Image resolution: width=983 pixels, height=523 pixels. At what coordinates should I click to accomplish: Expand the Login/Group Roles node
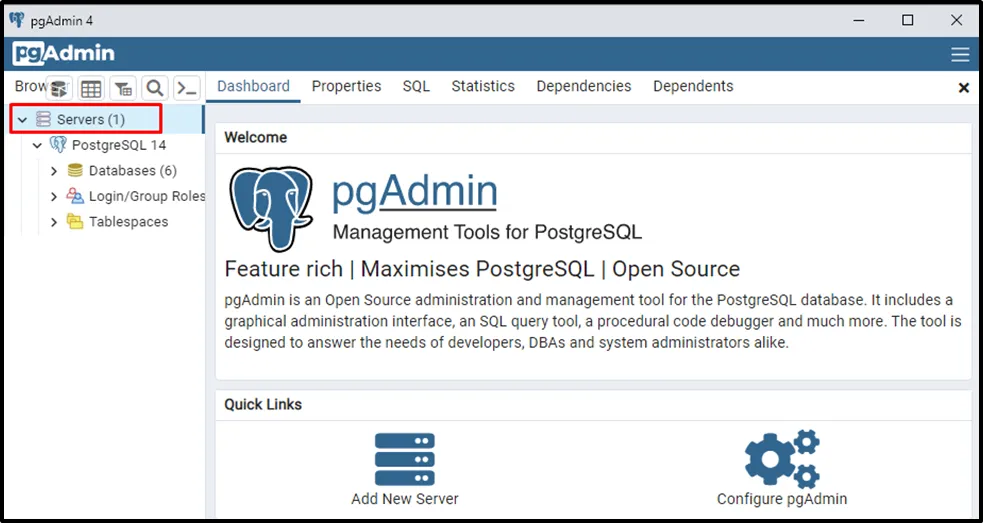point(54,197)
